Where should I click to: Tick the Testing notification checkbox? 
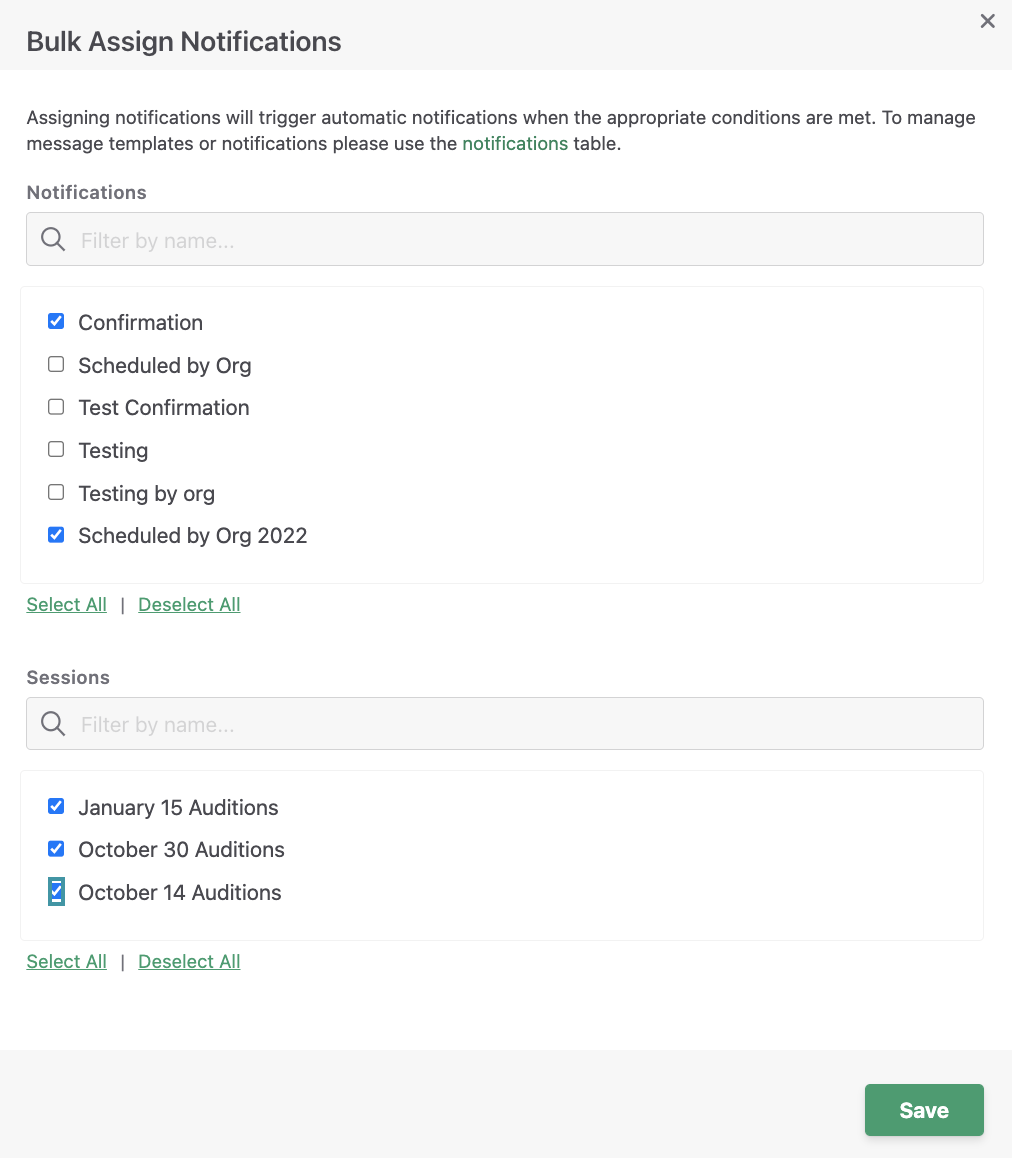coord(56,449)
